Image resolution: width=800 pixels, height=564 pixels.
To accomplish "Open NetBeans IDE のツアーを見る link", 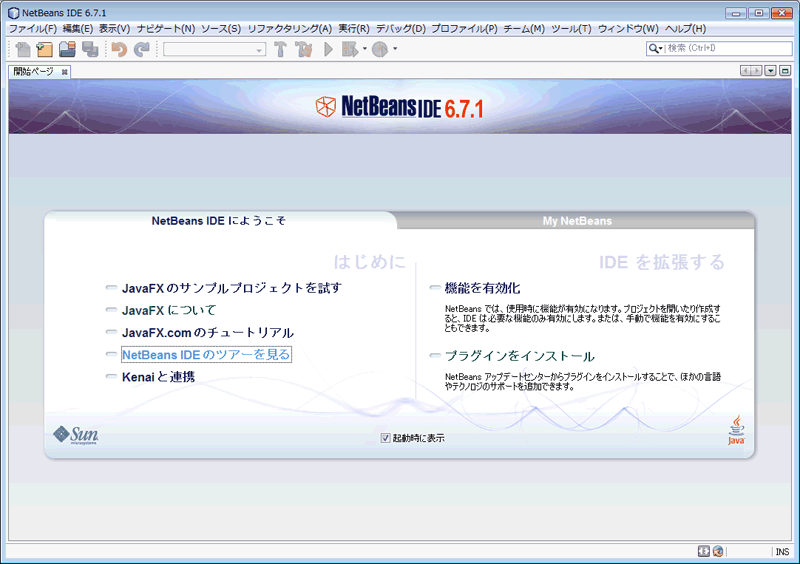I will [x=206, y=355].
